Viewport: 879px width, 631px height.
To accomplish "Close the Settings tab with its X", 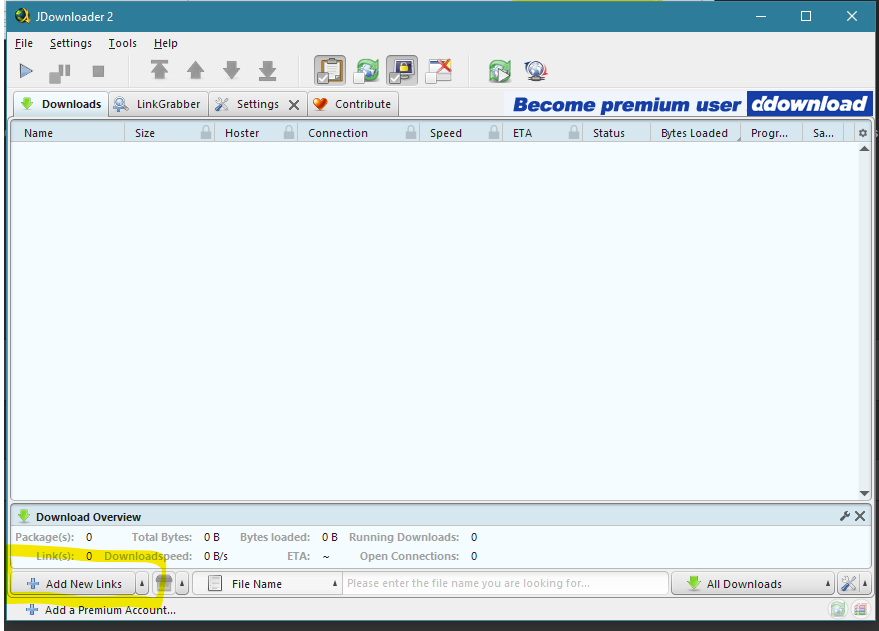I will (x=294, y=105).
